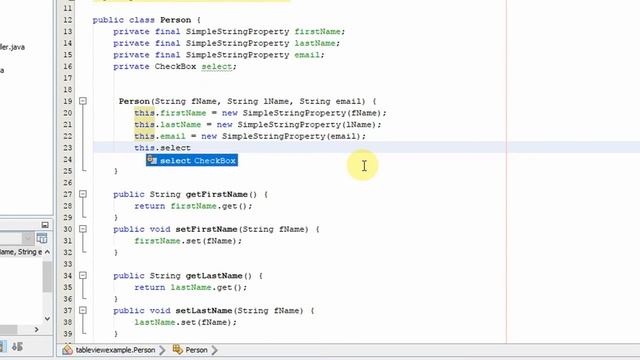This screenshot has height=360, width=640.
Task: Open the navigator members combo box dropdown
Action: [x=27, y=238]
